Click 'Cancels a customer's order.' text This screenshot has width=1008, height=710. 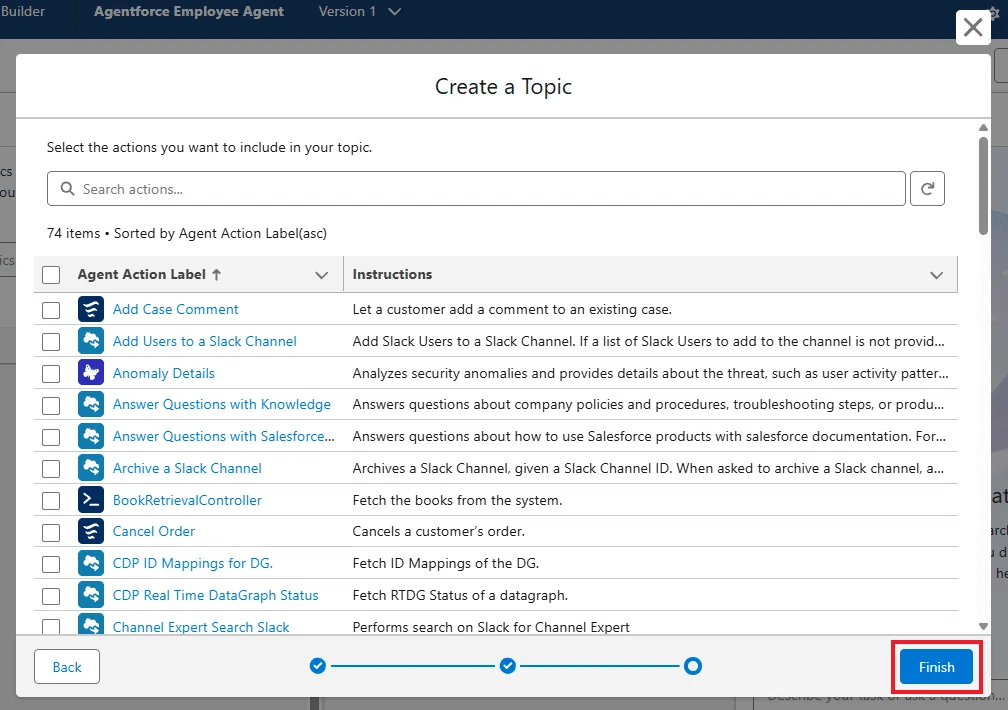point(438,531)
